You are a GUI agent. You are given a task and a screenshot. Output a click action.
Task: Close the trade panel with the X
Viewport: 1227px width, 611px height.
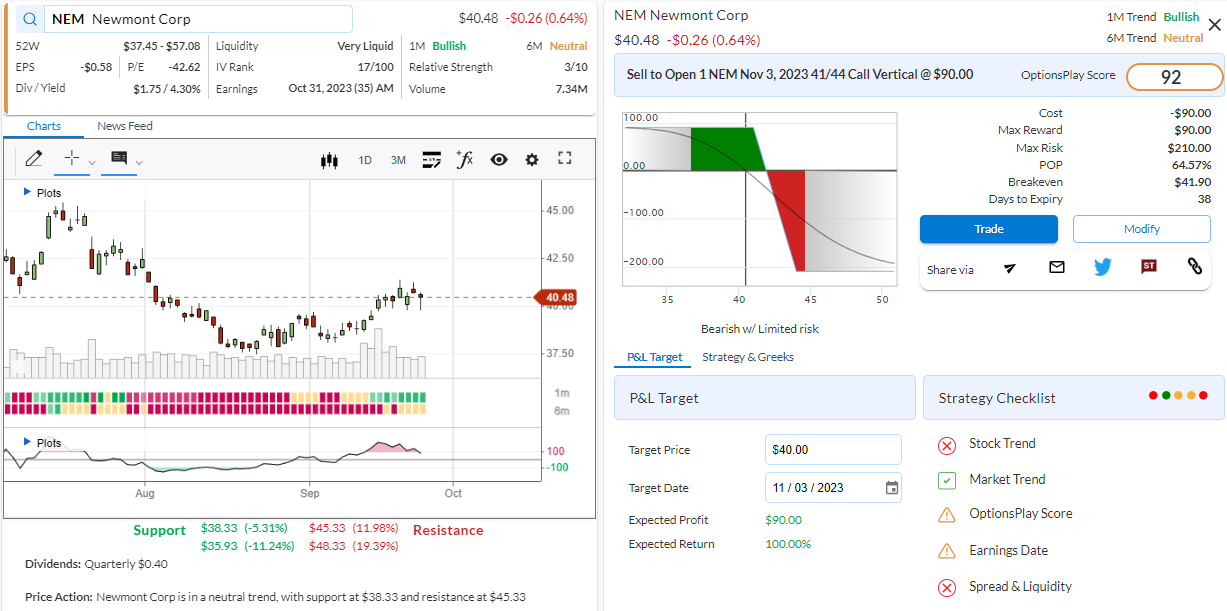1214,25
